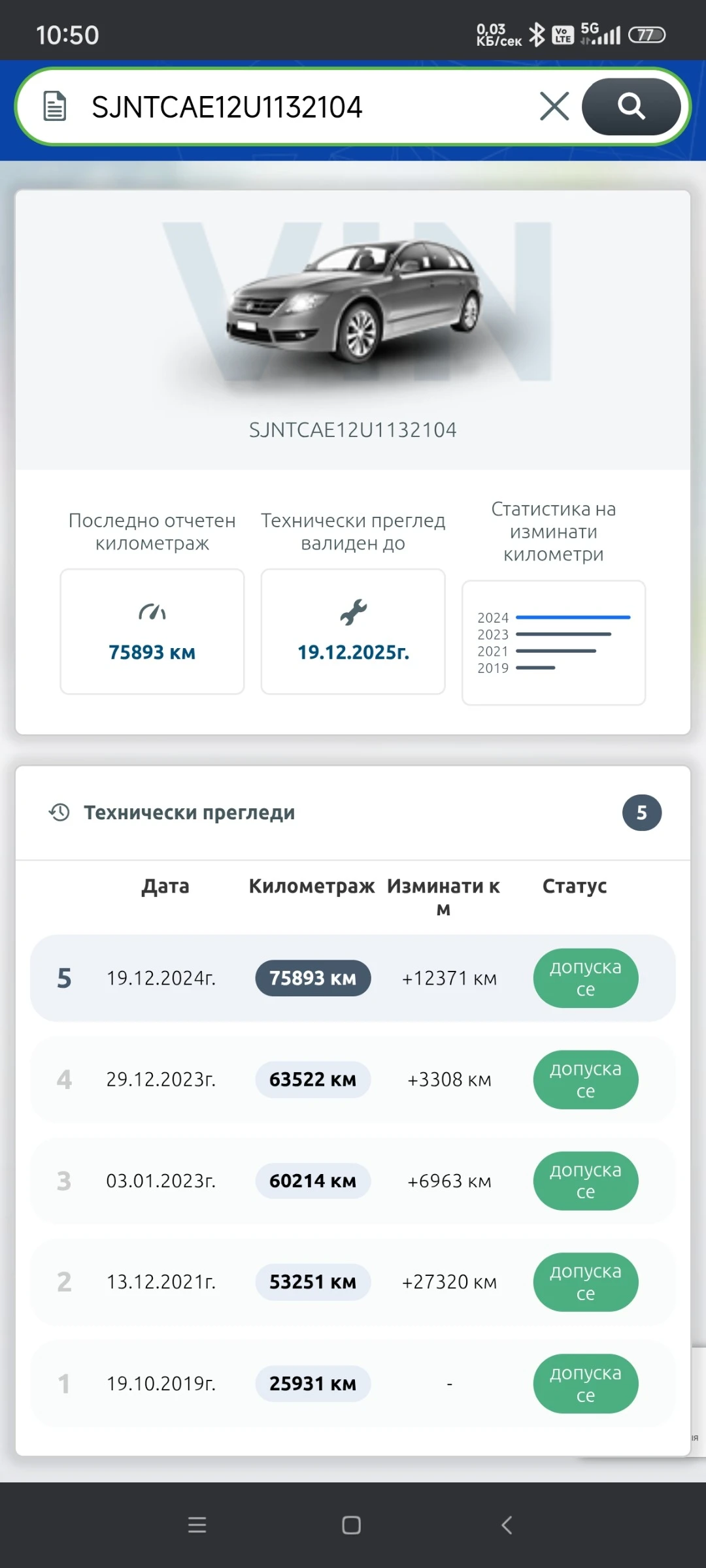Tap the speedometer mileage icon
Image resolution: width=706 pixels, height=1568 pixels.
152,613
